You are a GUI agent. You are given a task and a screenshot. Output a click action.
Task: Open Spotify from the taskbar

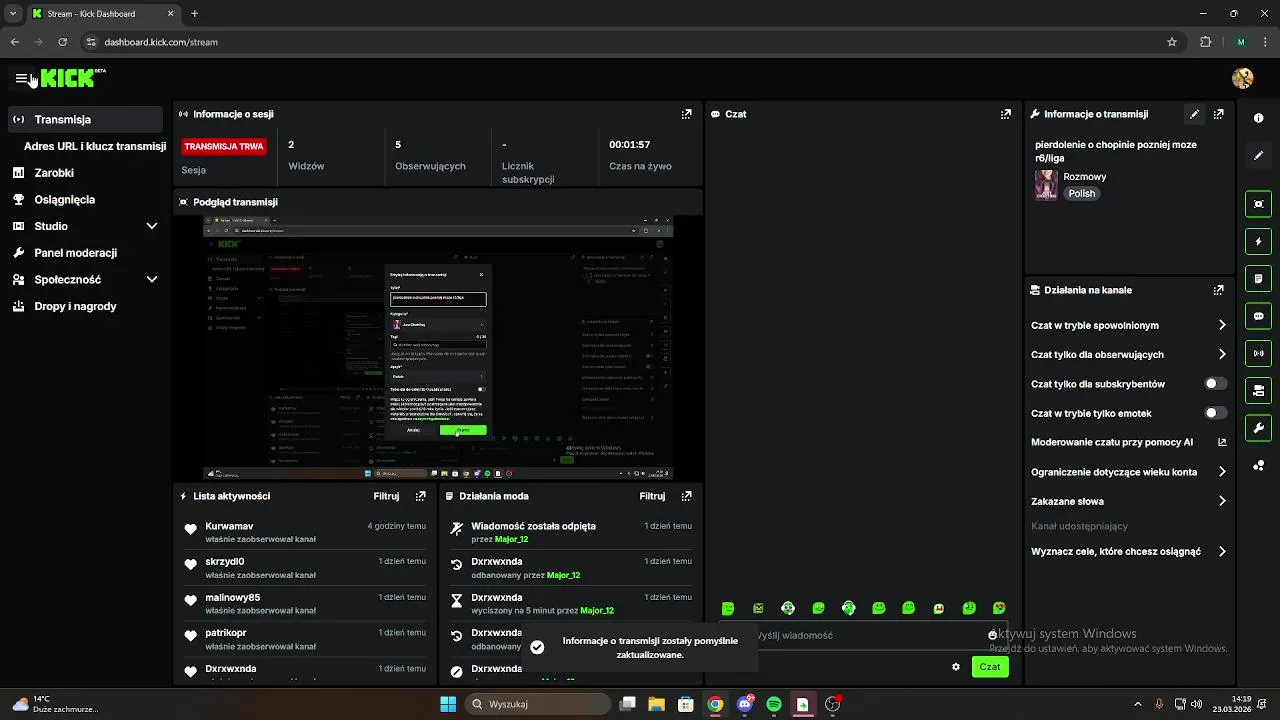point(774,704)
